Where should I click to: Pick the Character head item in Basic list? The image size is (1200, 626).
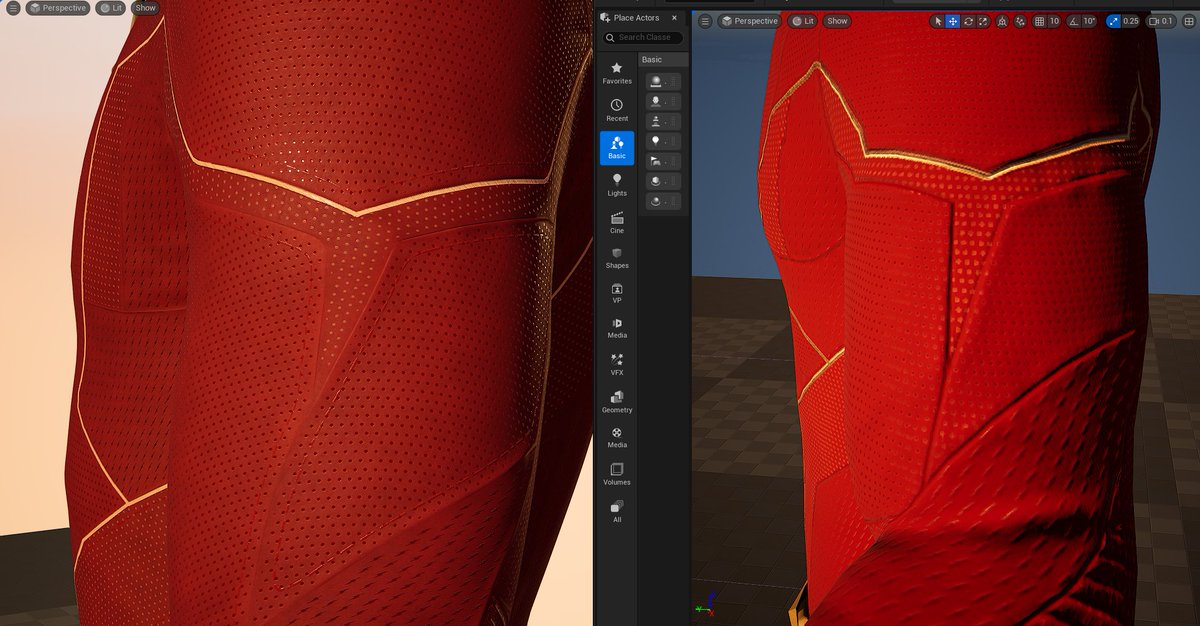(664, 101)
